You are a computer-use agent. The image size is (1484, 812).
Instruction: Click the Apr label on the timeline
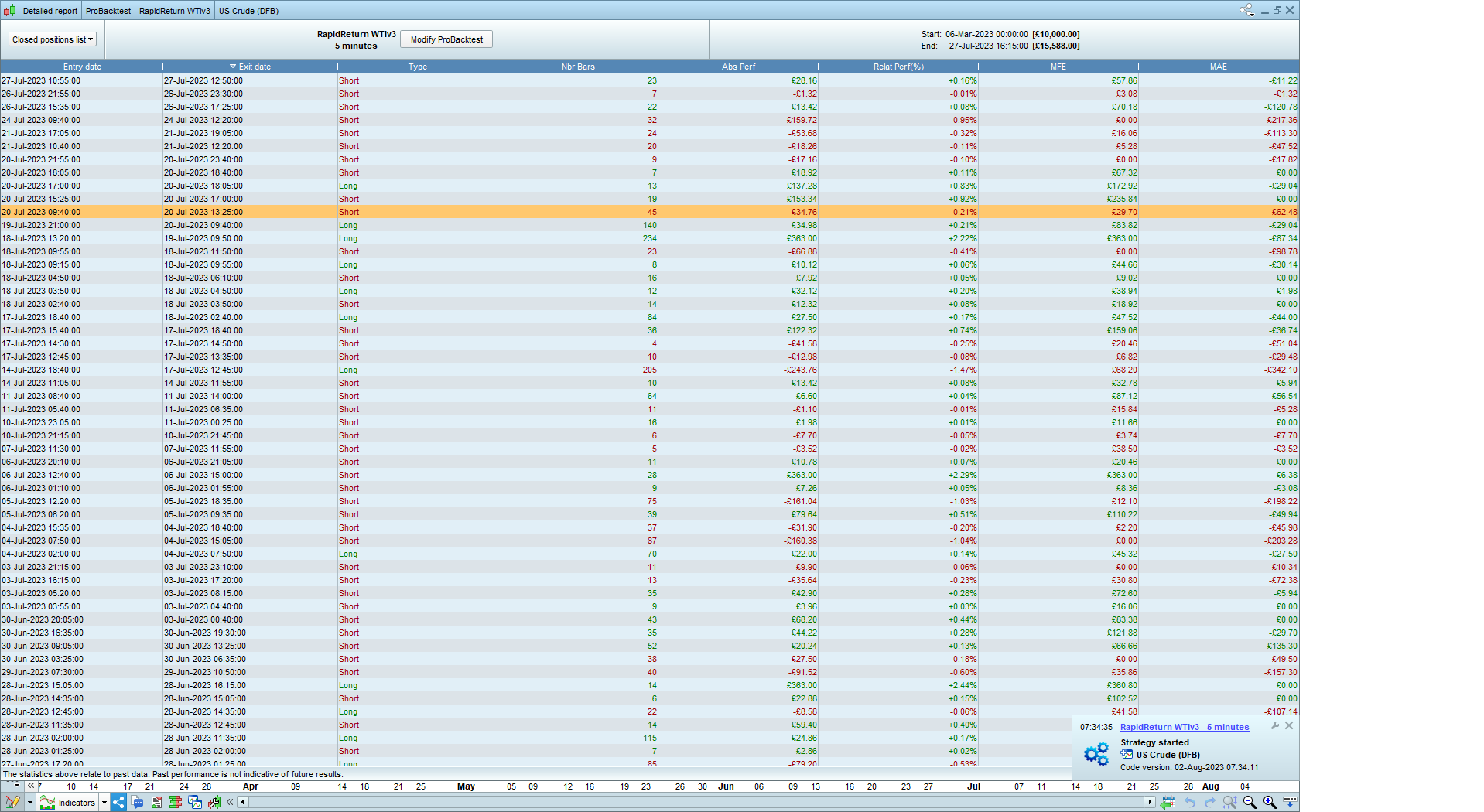[251, 786]
